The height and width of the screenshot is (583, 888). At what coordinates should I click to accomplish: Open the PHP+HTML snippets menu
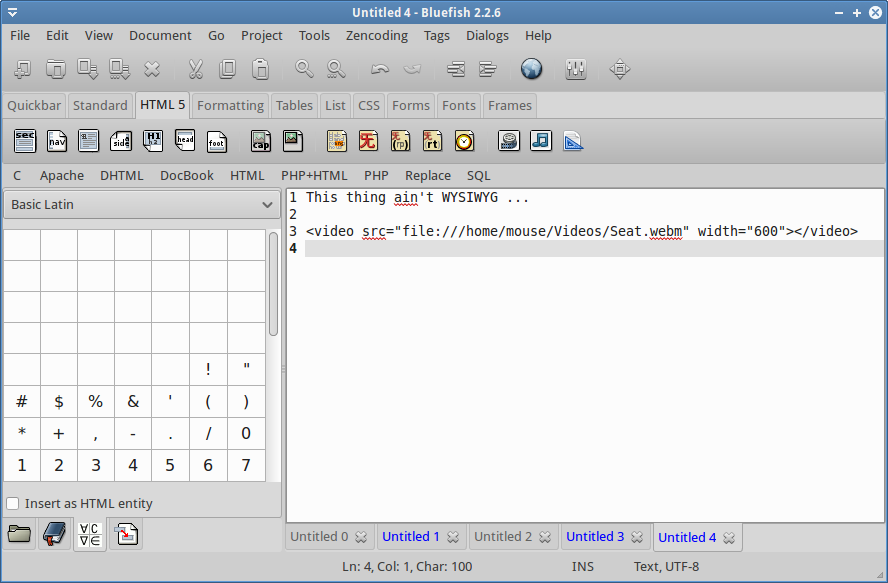pyautogui.click(x=314, y=176)
